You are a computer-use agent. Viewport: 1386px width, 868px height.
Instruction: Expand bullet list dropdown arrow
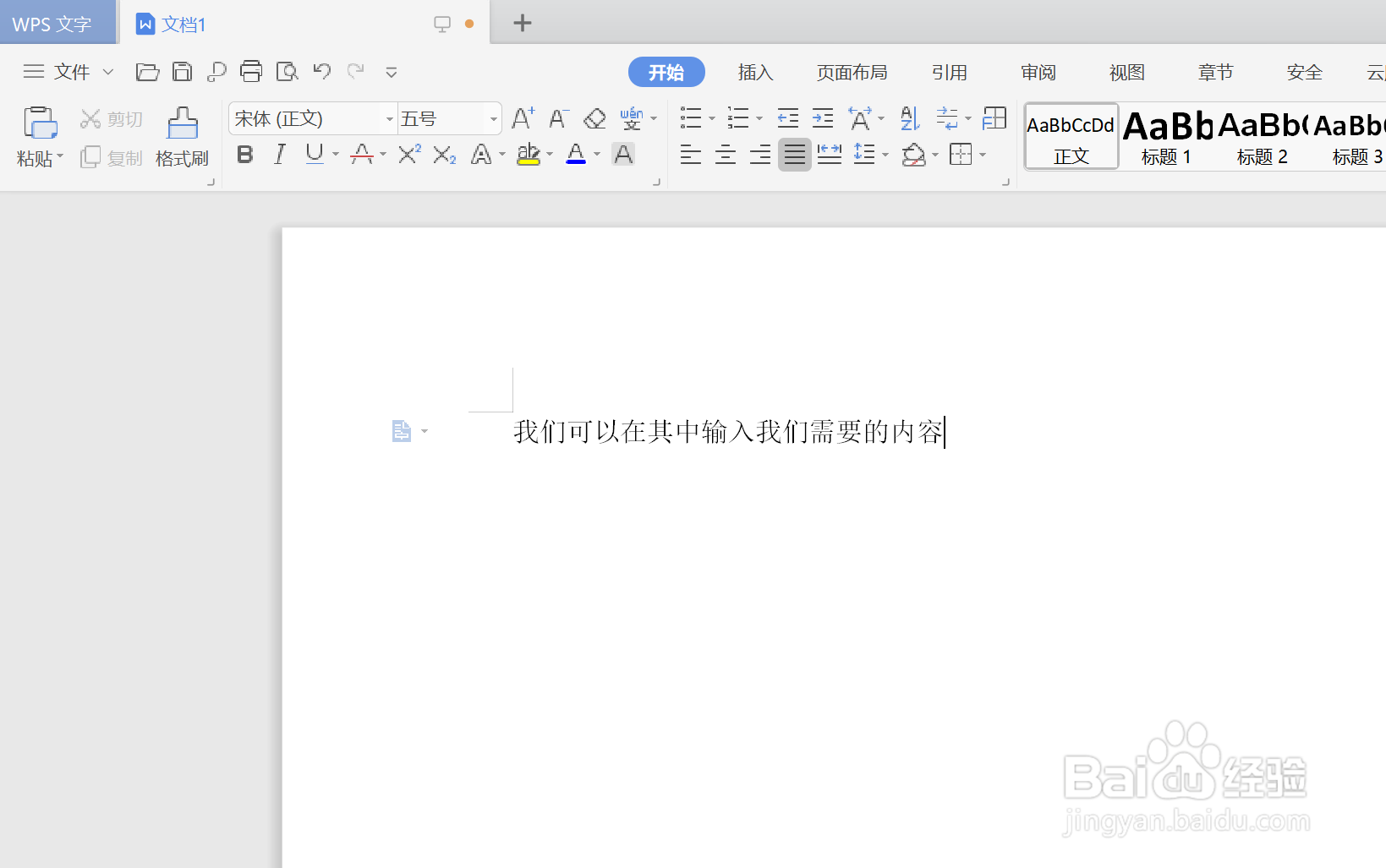pos(712,118)
